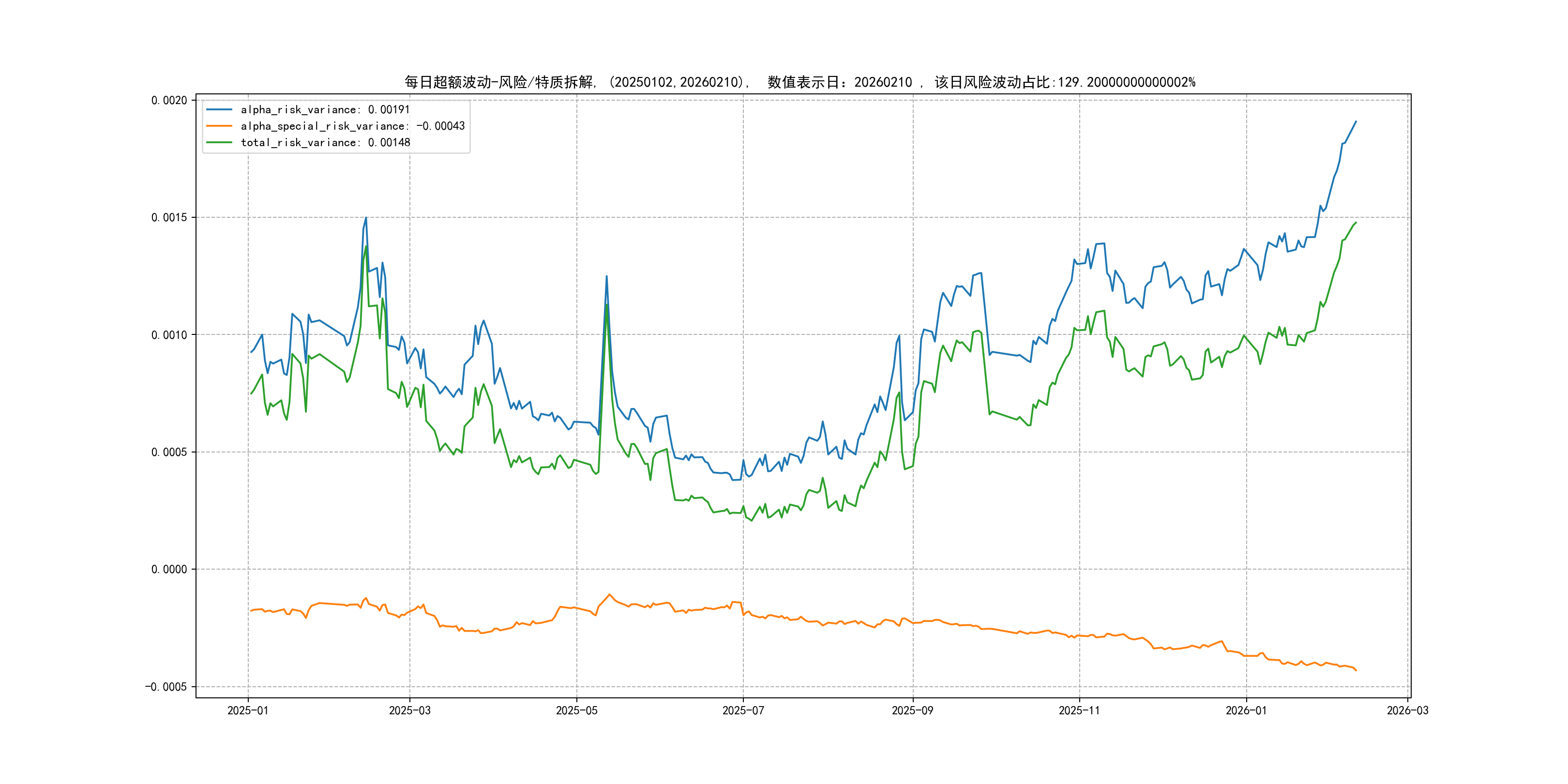This screenshot has height=784, width=1568.
Task: Click the 0.0020 y-axis tick label
Action: point(169,101)
